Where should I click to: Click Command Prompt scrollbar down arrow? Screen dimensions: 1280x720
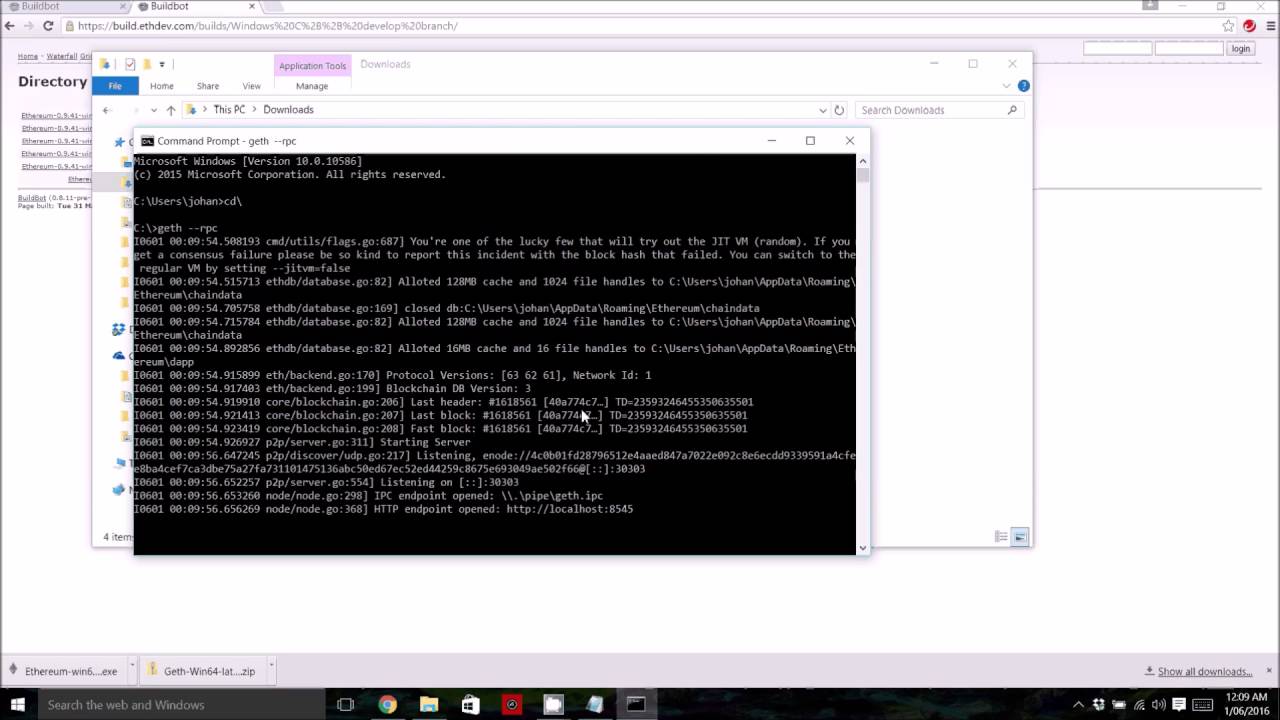862,548
